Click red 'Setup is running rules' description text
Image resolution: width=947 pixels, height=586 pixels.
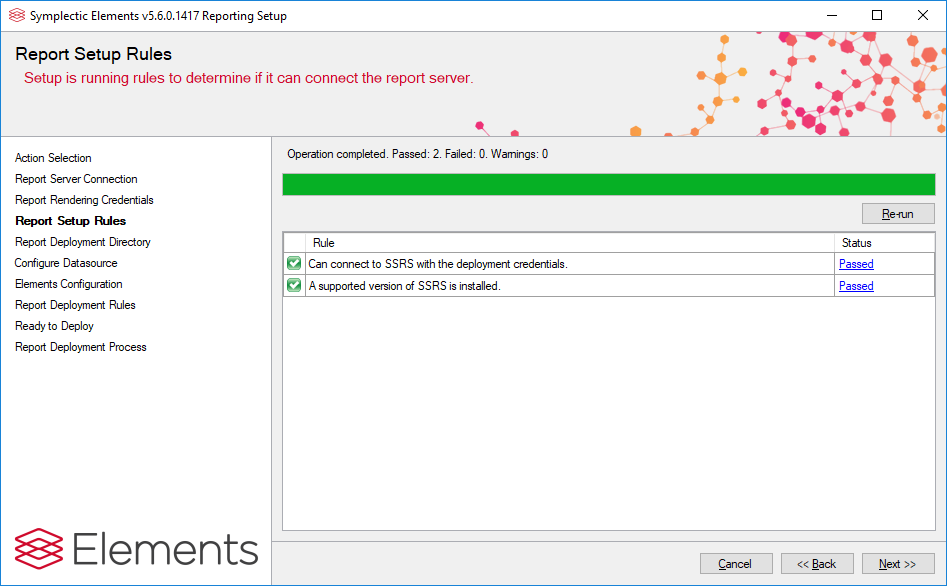(x=248, y=78)
